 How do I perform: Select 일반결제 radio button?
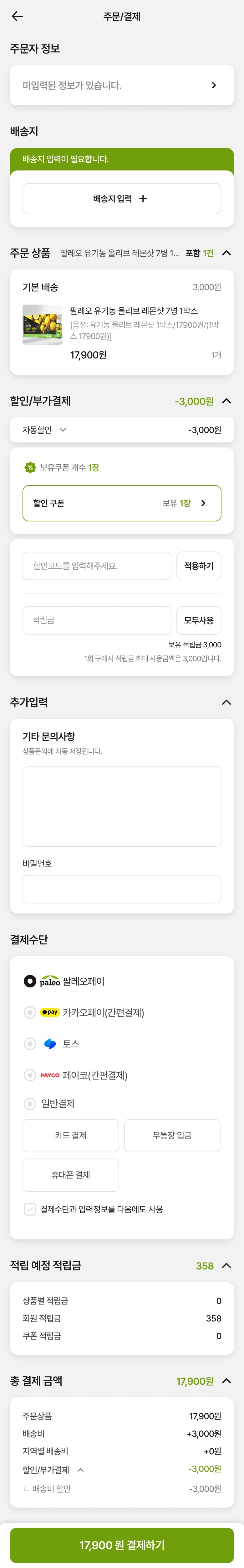[x=30, y=1104]
